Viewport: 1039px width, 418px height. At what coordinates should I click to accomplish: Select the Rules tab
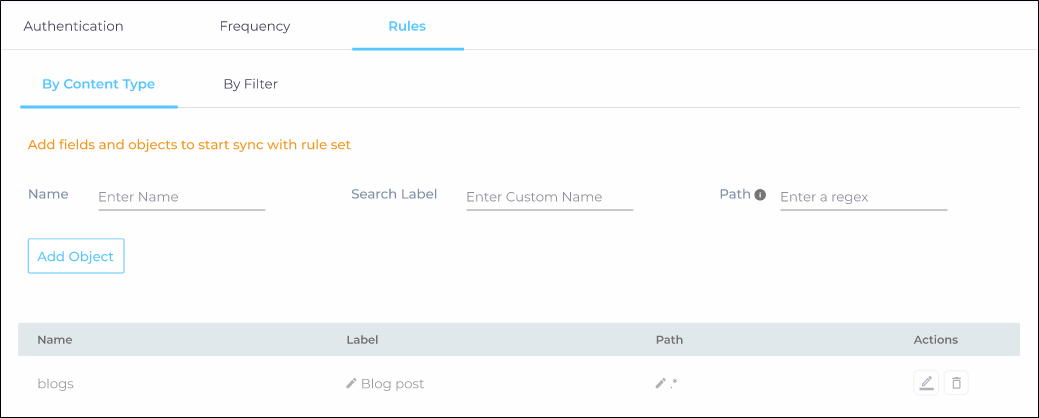point(407,26)
